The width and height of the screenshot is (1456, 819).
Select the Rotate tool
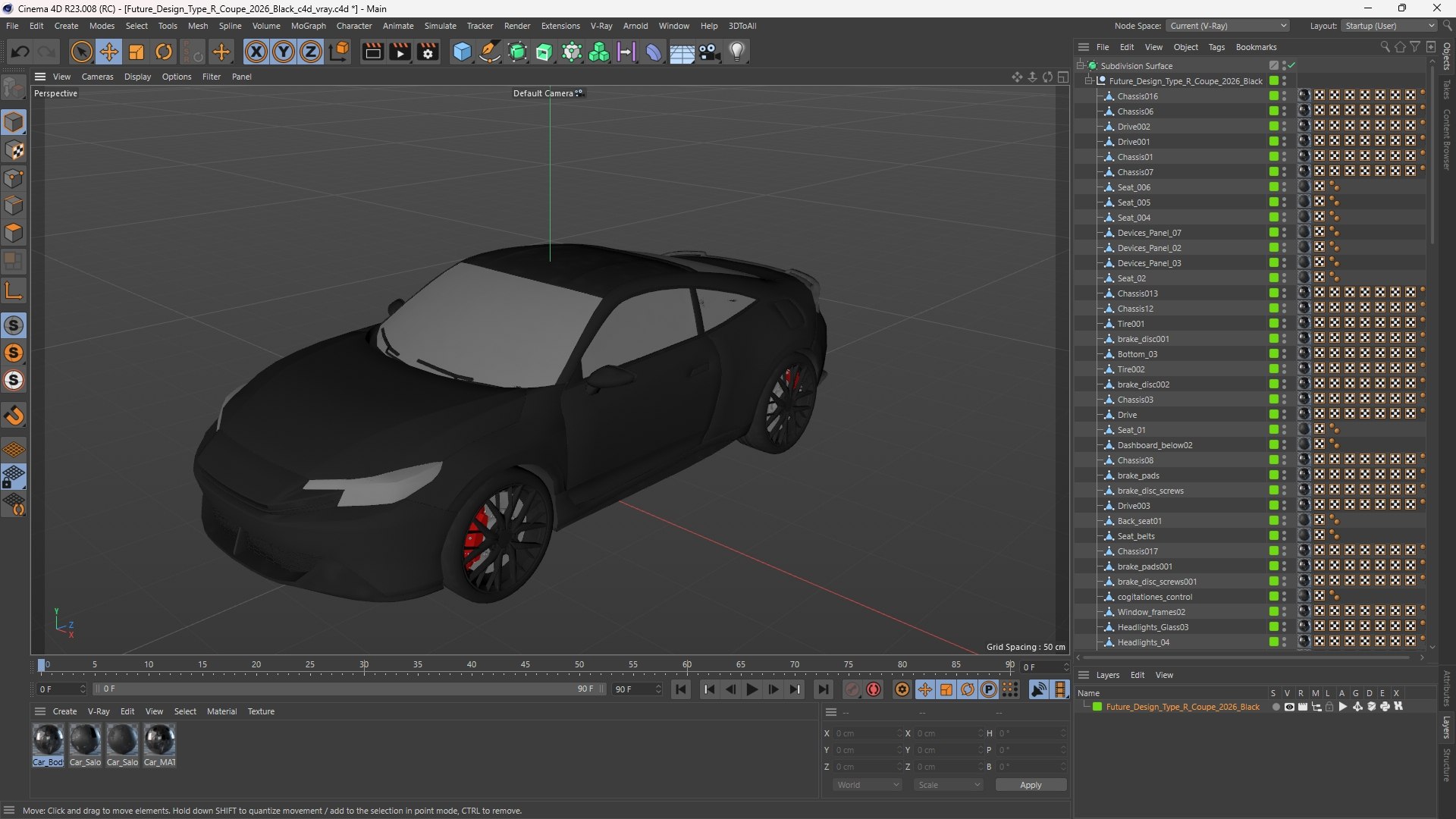tap(164, 52)
